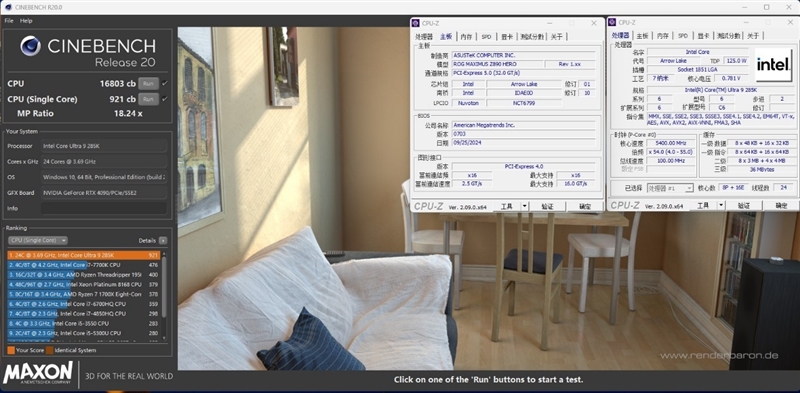
Task: Expand 工具 dropdown arrow in left CPU-Z window
Action: (x=524, y=206)
